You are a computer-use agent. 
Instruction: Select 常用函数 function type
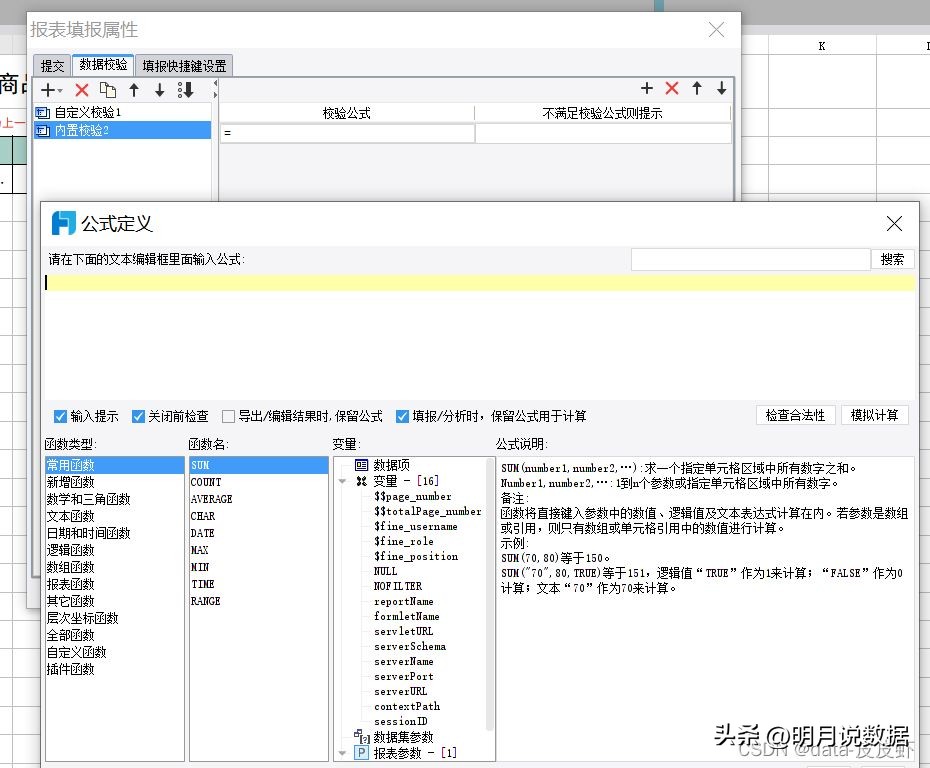click(114, 465)
